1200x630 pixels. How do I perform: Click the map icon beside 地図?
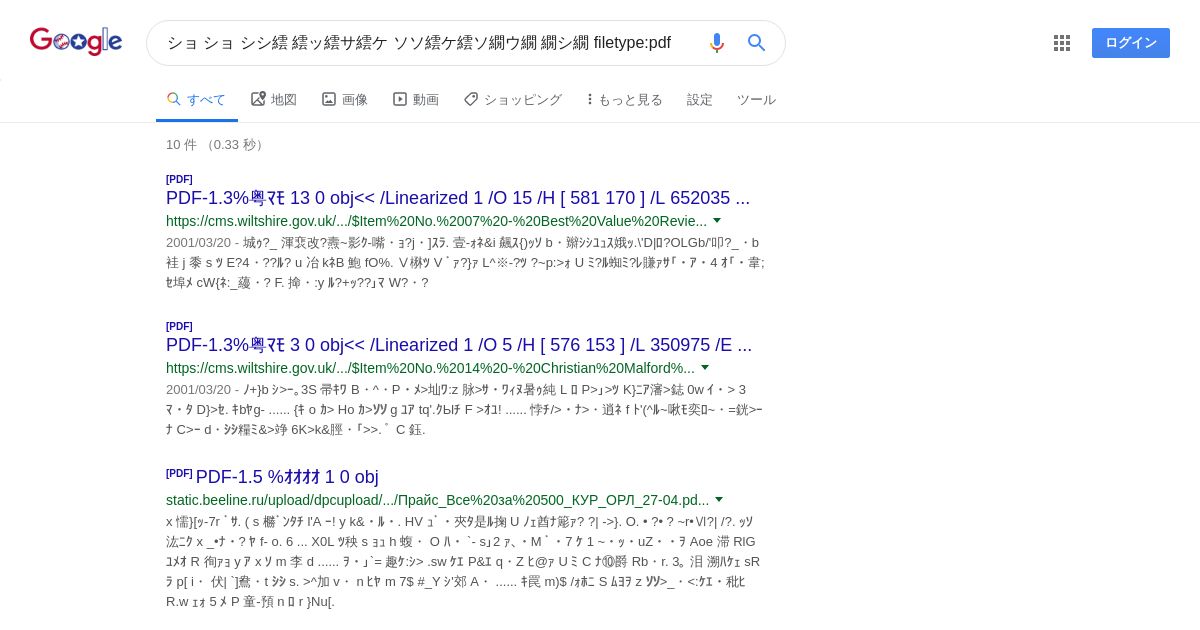coord(258,99)
